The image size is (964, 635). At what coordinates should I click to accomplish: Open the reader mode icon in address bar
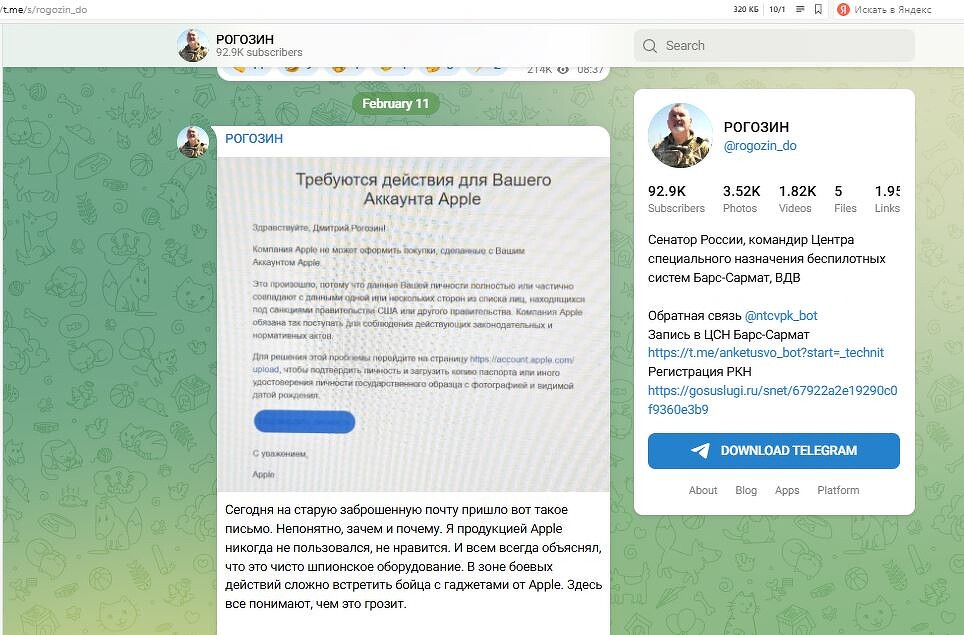click(x=800, y=9)
